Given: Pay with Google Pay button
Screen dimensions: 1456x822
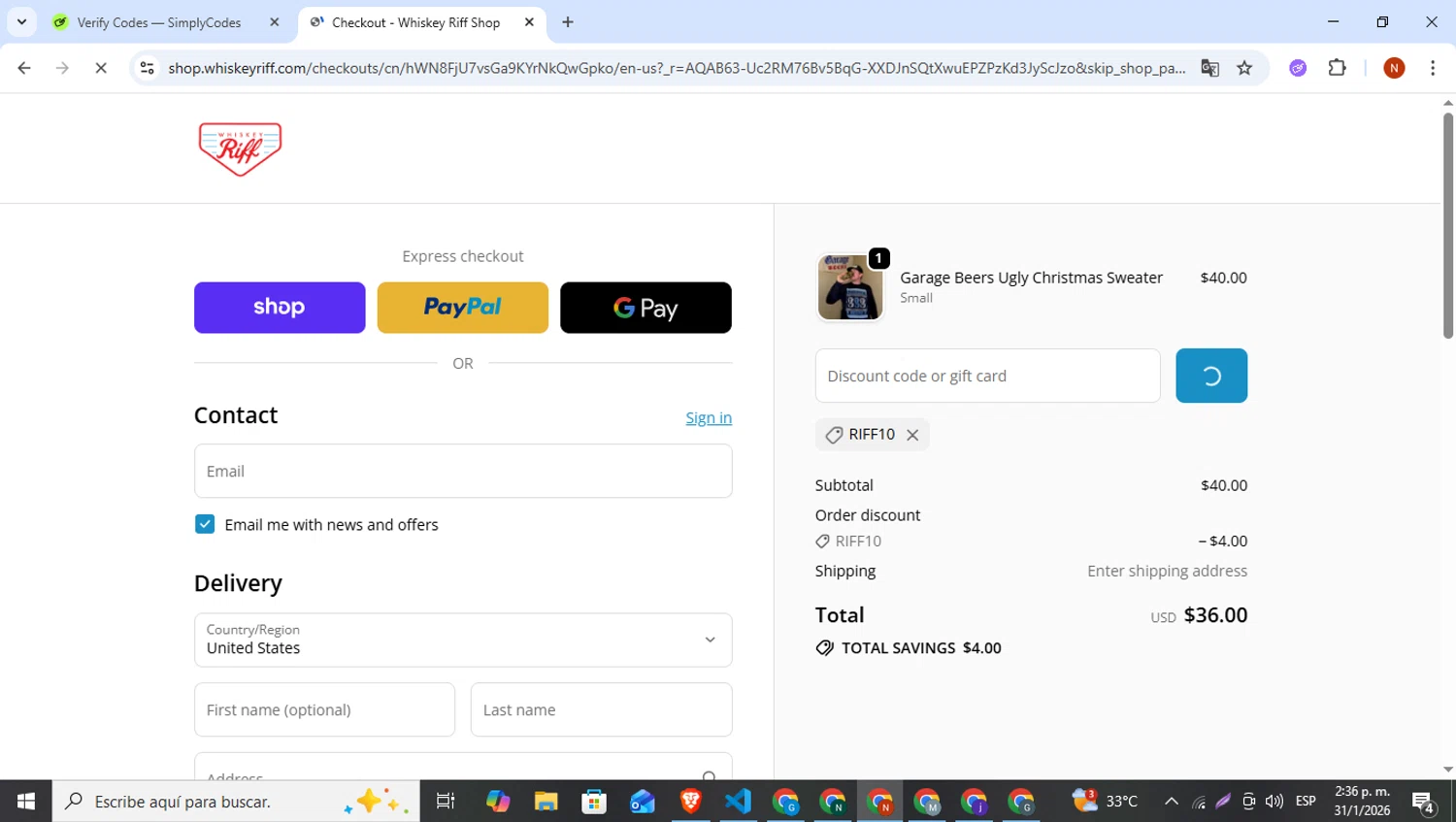Looking at the screenshot, I should point(645,308).
